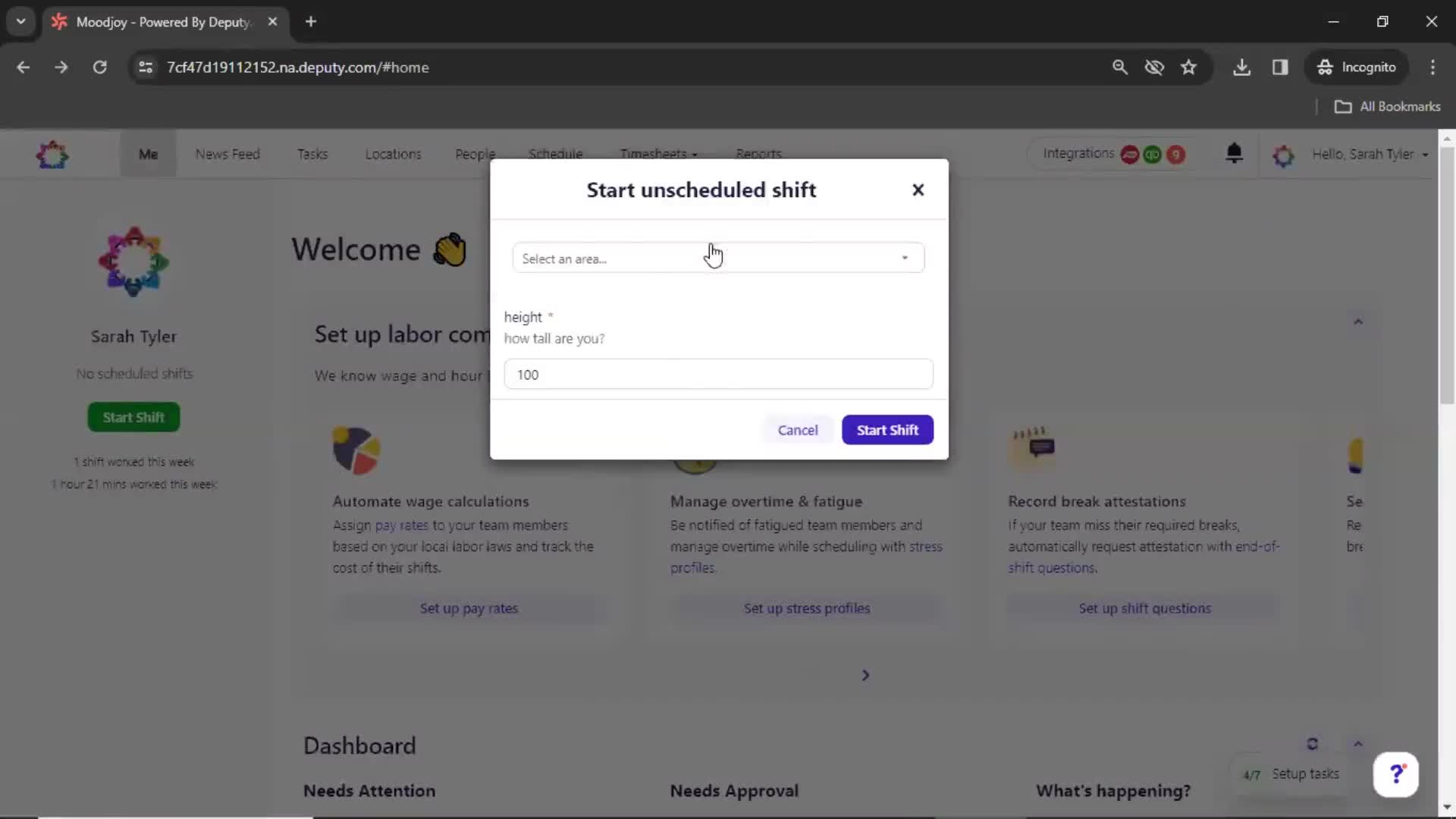Image resolution: width=1456 pixels, height=819 pixels.
Task: Click the collapse top section arrow
Action: (1358, 321)
